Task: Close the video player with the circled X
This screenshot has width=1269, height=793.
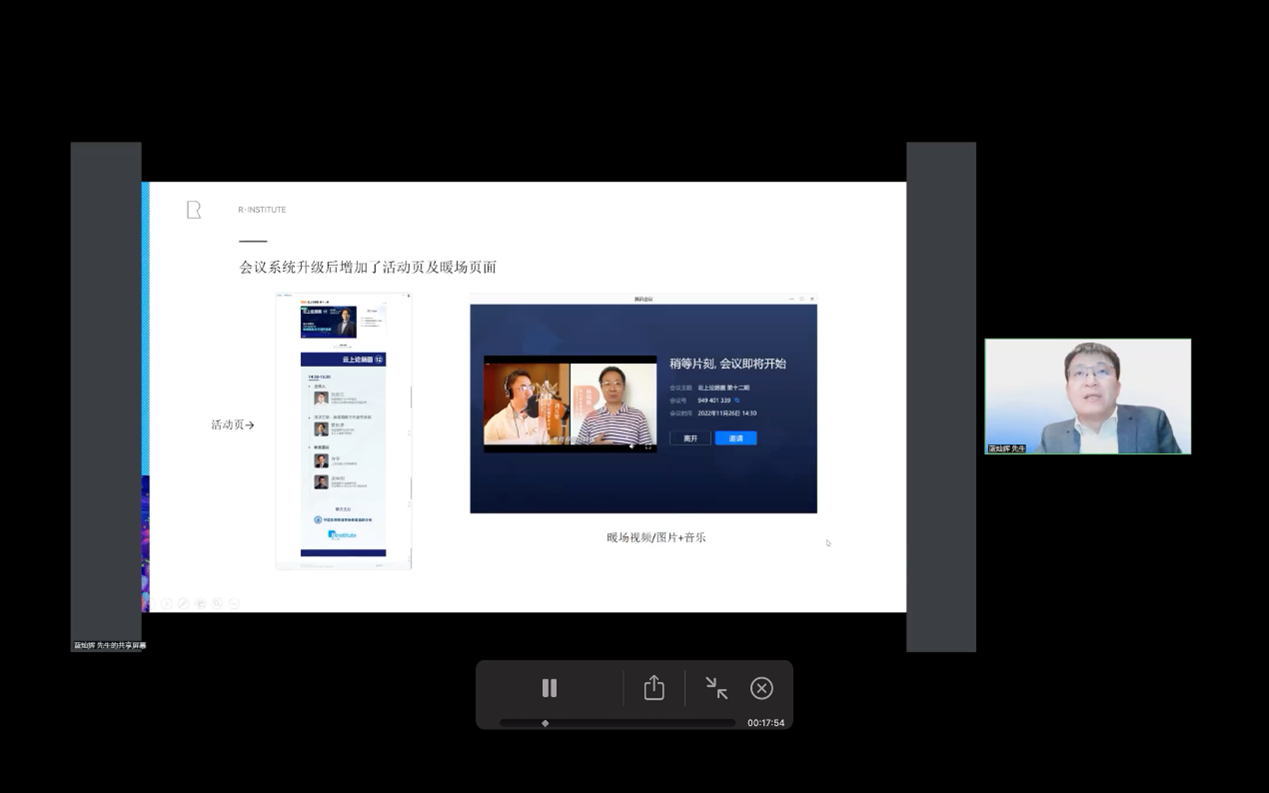Action: click(x=761, y=688)
